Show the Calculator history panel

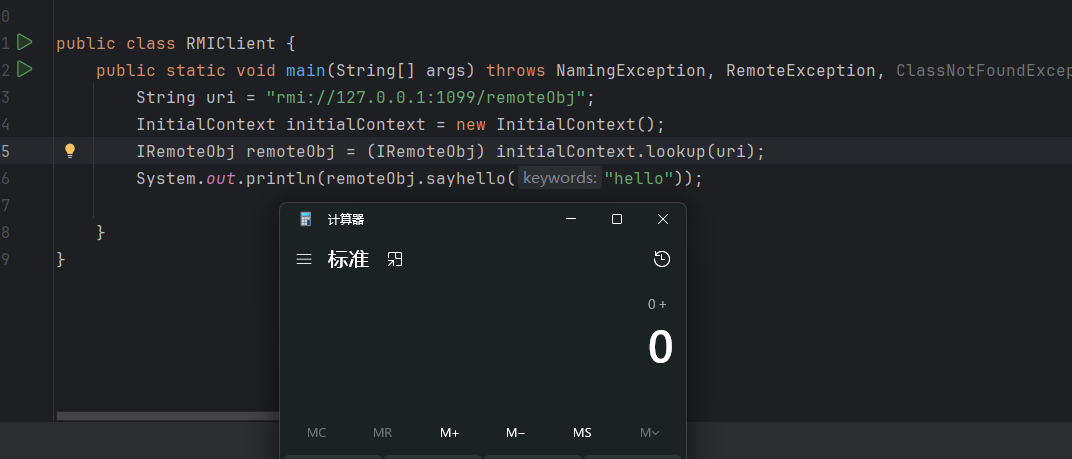[x=661, y=260]
